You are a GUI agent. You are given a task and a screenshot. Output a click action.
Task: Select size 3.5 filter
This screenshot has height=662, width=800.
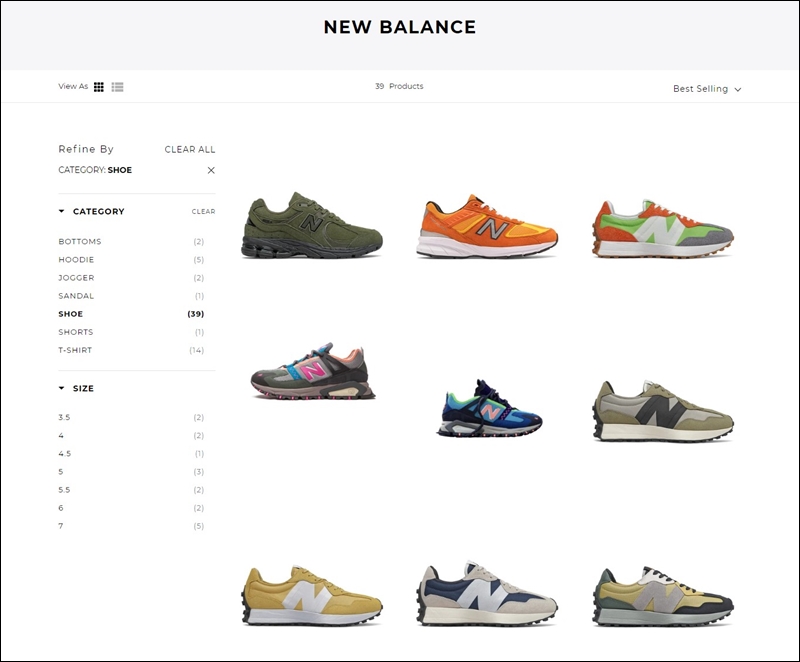[64, 417]
